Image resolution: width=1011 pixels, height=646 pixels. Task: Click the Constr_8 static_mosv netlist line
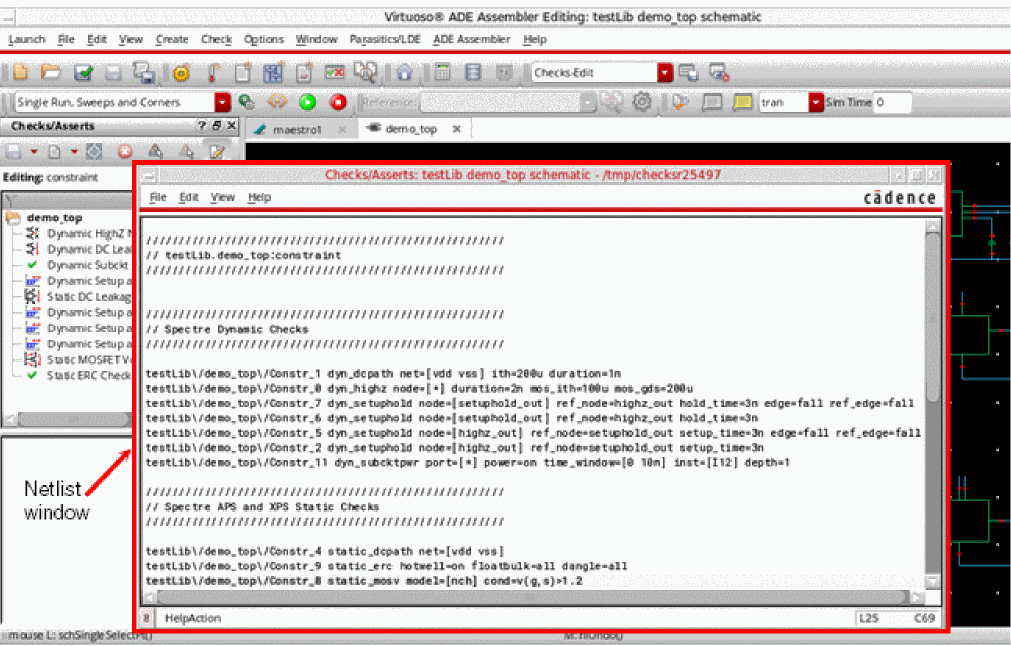coord(364,581)
